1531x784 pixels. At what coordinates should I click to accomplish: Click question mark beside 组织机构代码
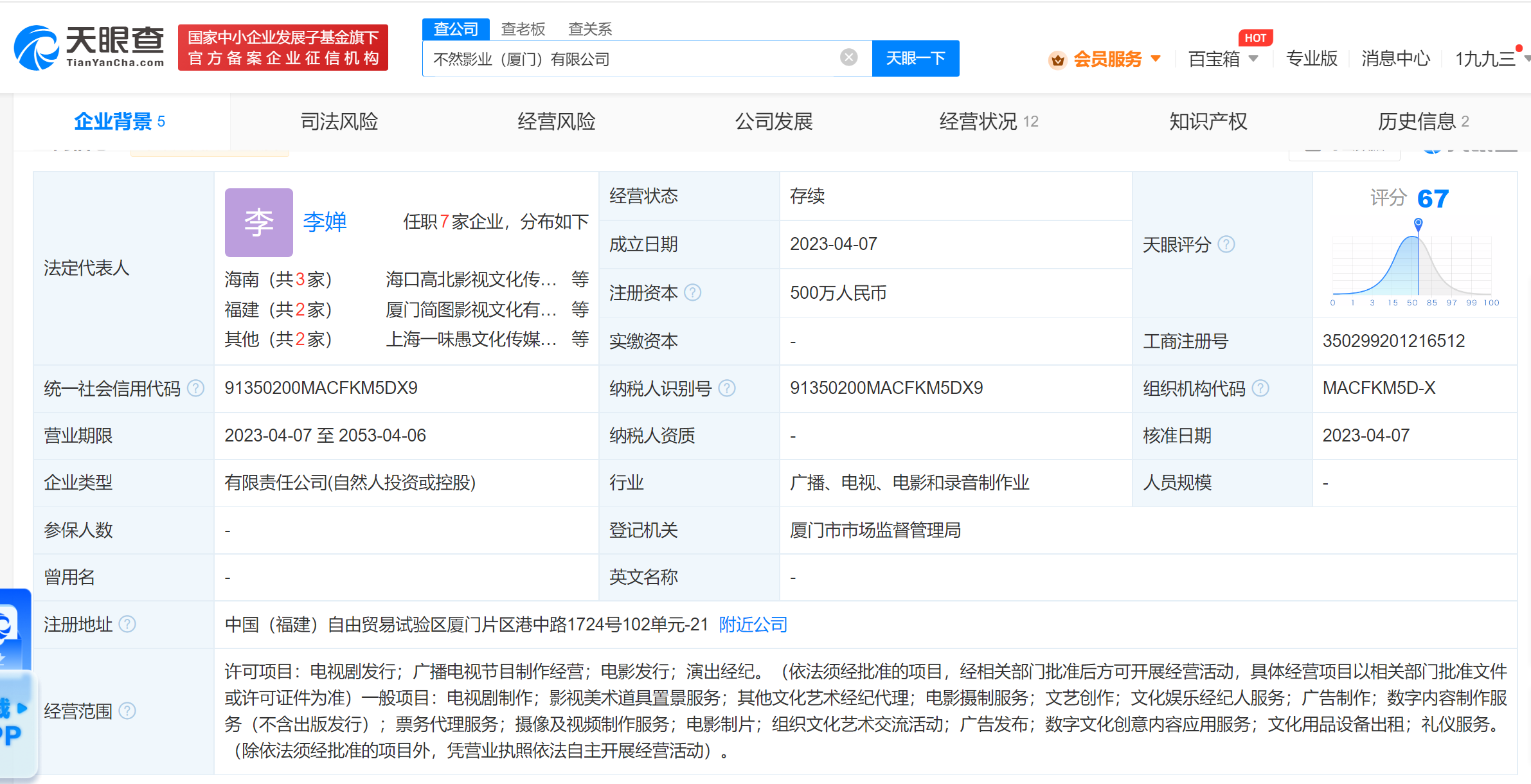pos(1262,388)
